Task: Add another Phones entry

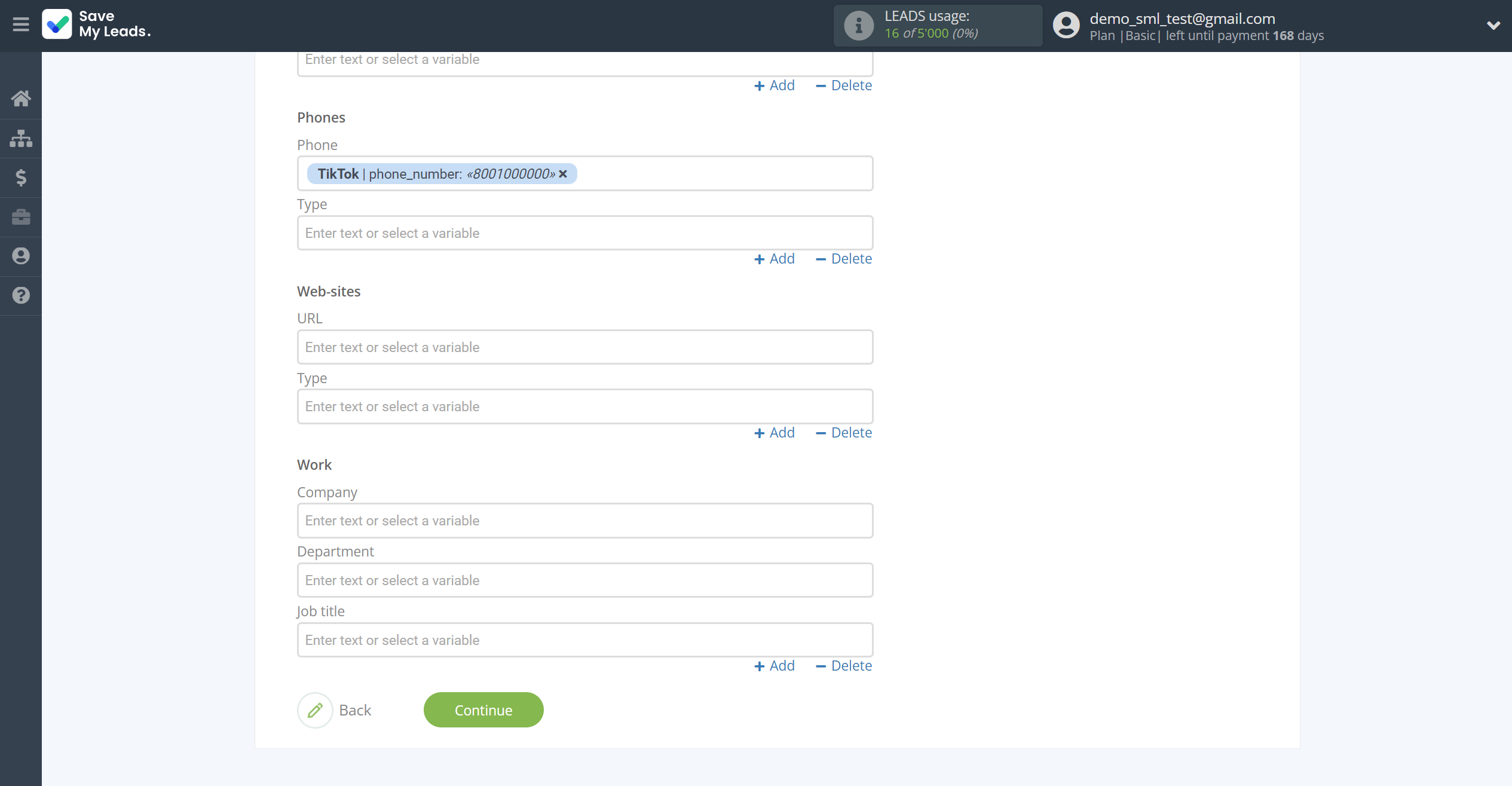Action: coord(775,259)
